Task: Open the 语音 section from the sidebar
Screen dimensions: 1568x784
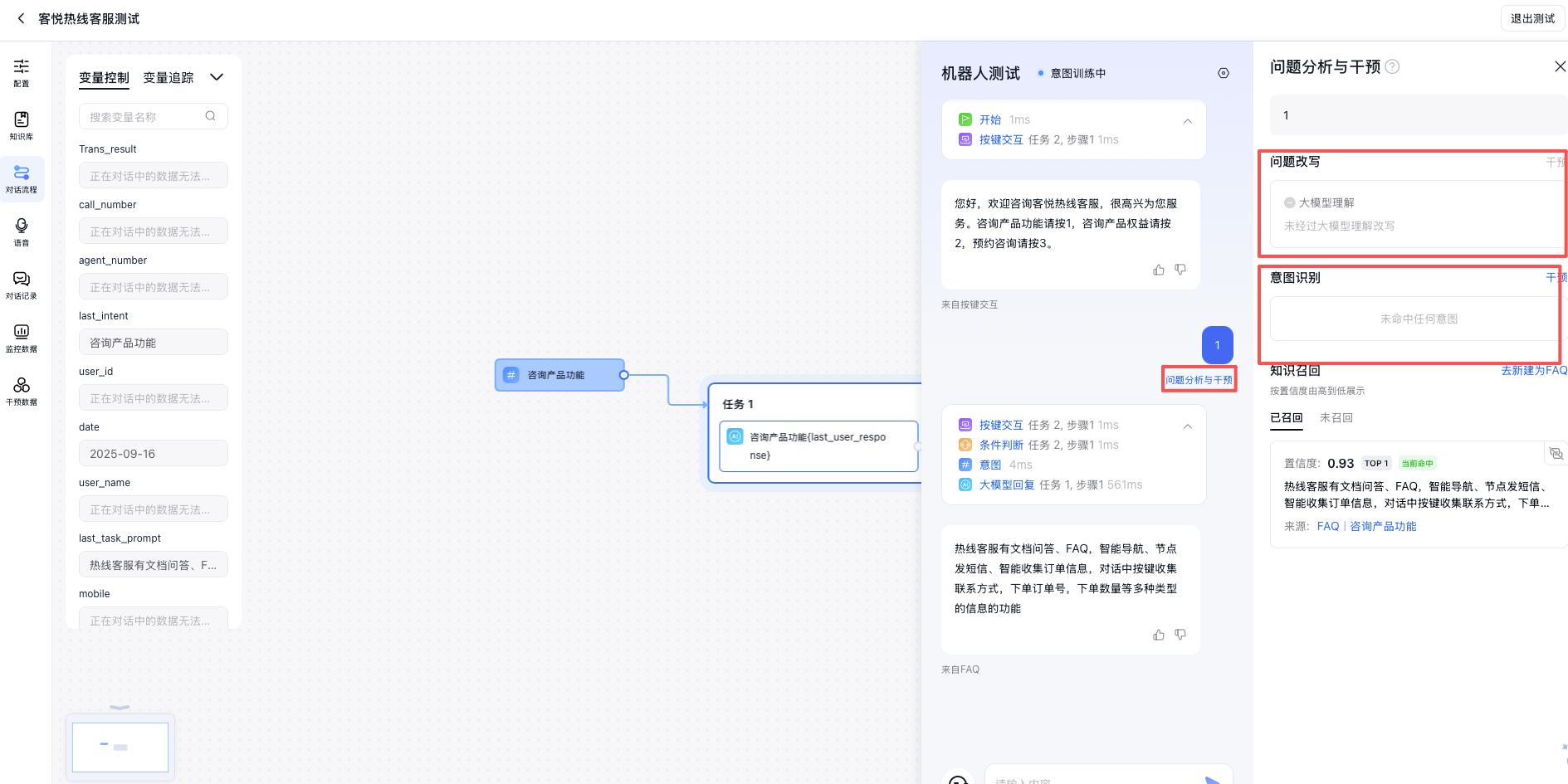Action: (22, 232)
